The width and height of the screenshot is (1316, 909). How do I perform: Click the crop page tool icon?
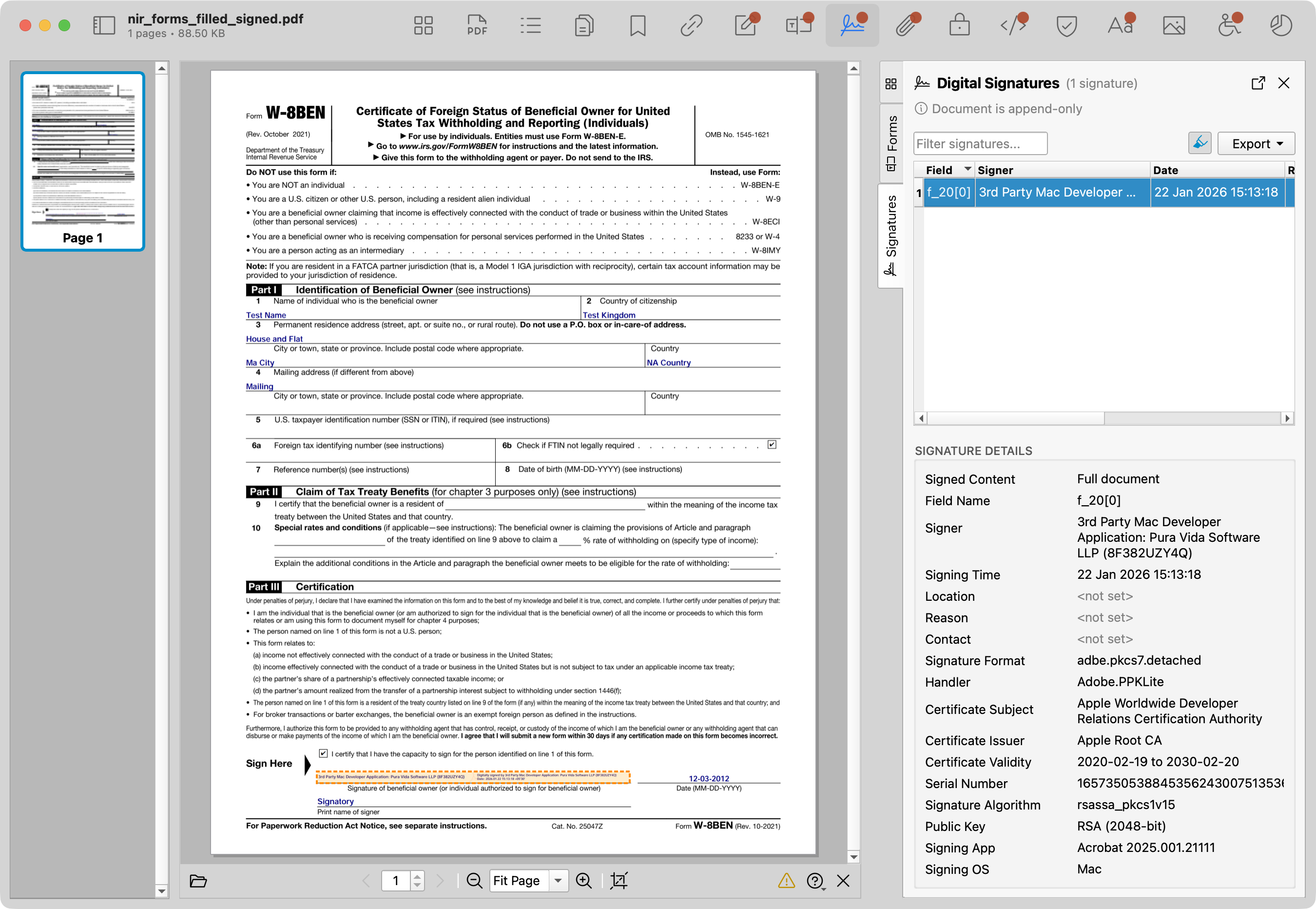point(619,881)
